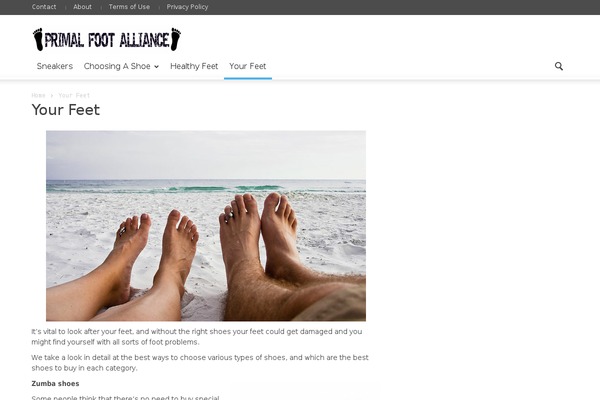Open Choosing A Shoe menu
This screenshot has height=400, width=600.
coord(117,66)
